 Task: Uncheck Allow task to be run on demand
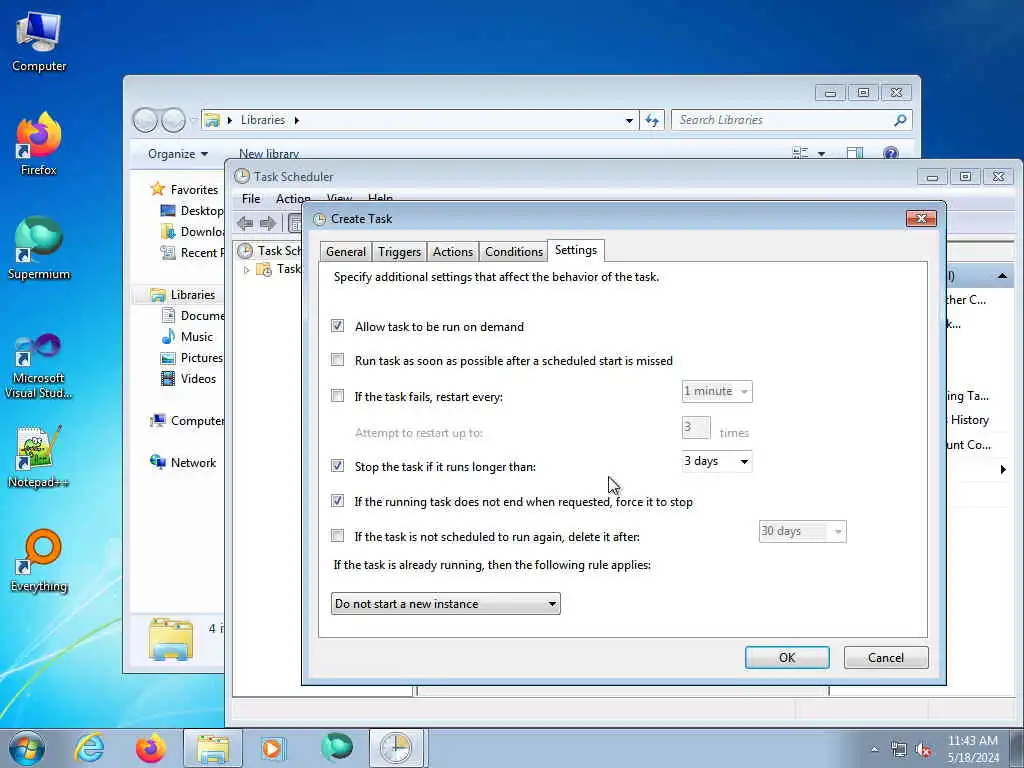click(338, 325)
